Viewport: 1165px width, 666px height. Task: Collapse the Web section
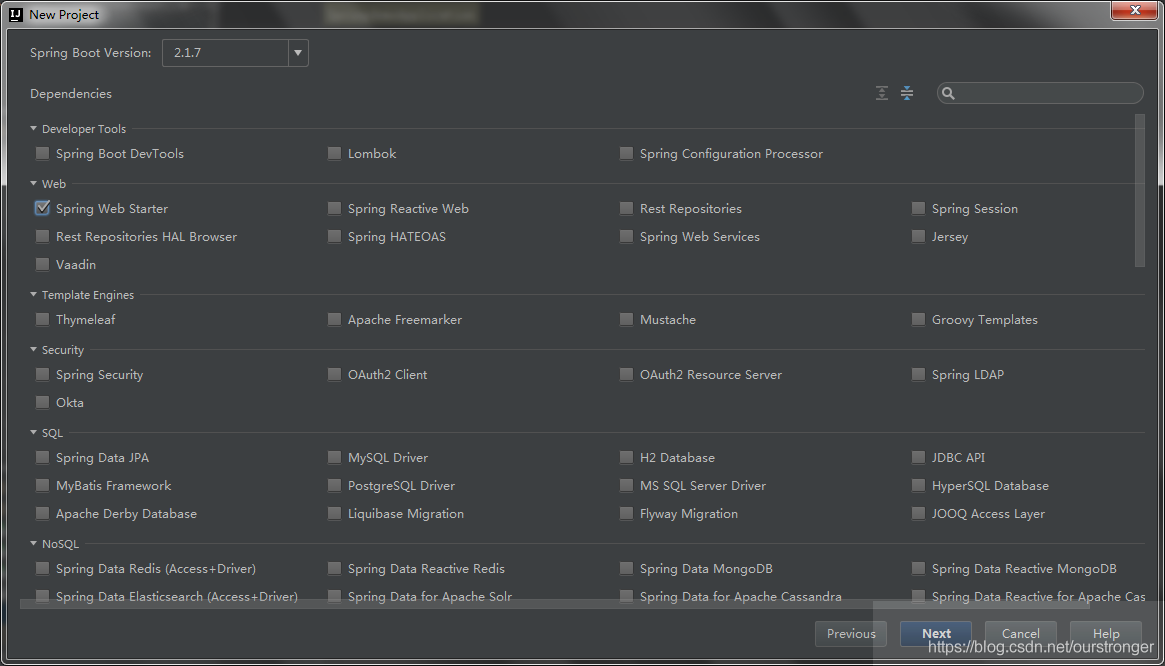click(x=33, y=184)
